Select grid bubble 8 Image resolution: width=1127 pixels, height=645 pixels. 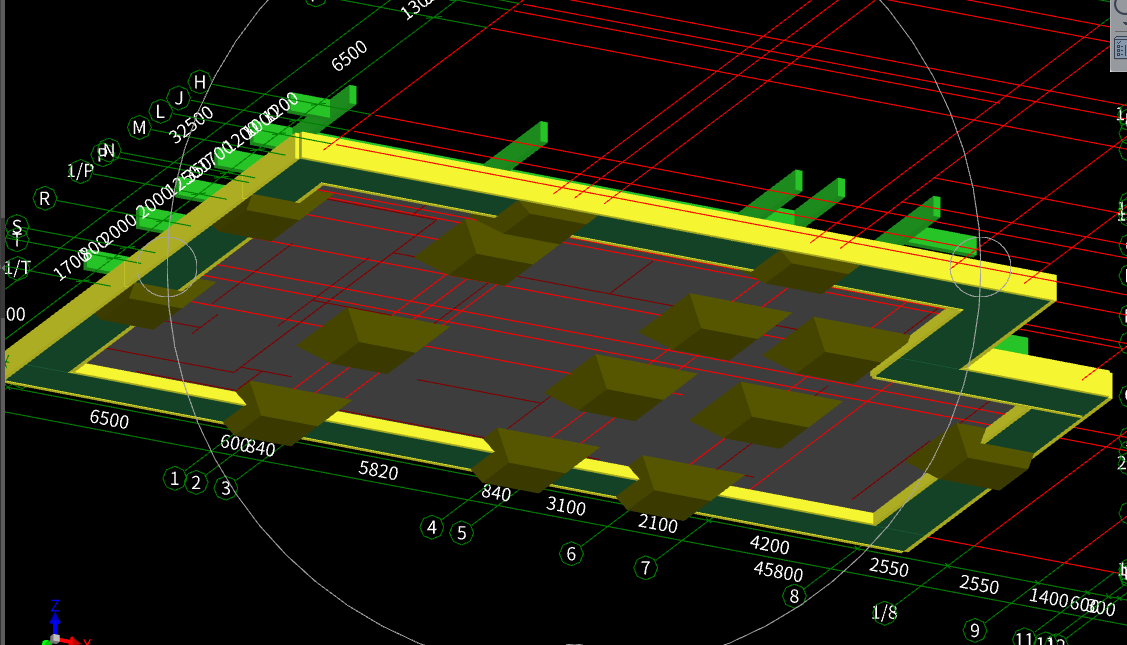[x=794, y=596]
